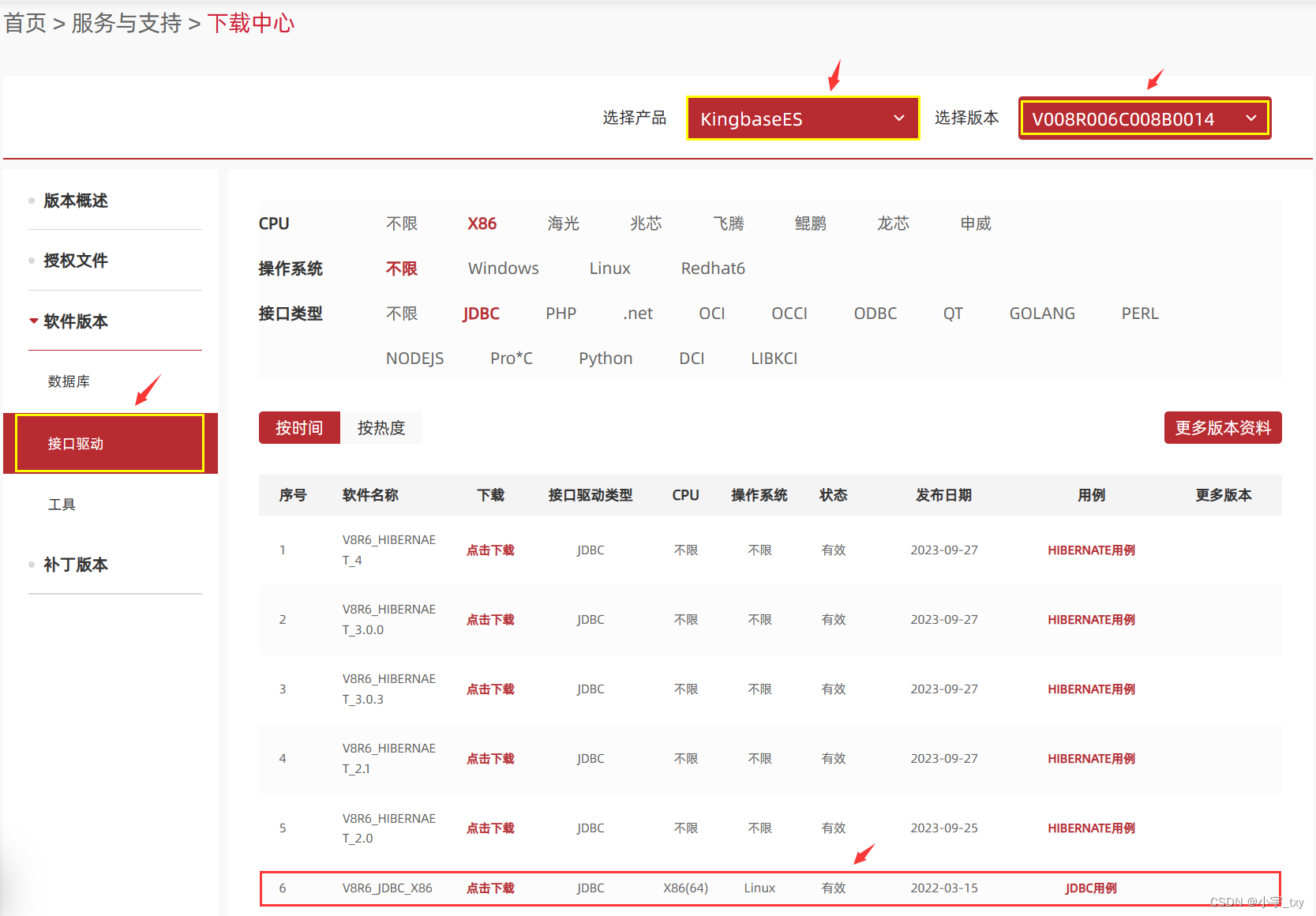Click the 2023-09-25 release date cell
This screenshot has height=916, width=1316.
pyautogui.click(x=944, y=828)
